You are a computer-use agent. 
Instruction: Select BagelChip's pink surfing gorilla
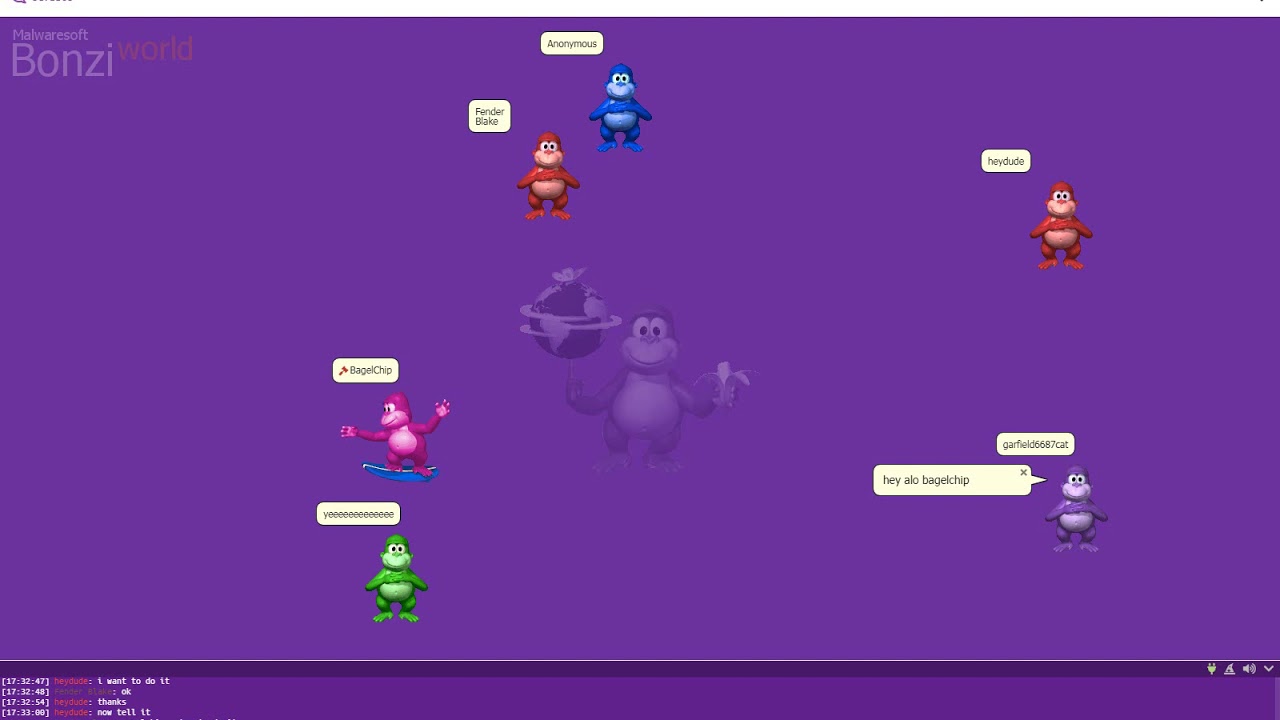[x=397, y=436]
